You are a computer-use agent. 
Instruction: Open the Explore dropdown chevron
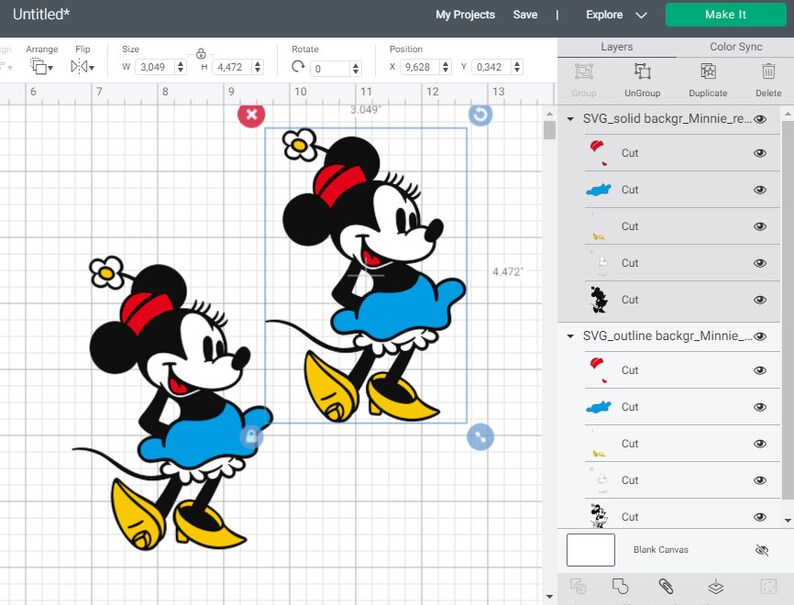[x=641, y=15]
